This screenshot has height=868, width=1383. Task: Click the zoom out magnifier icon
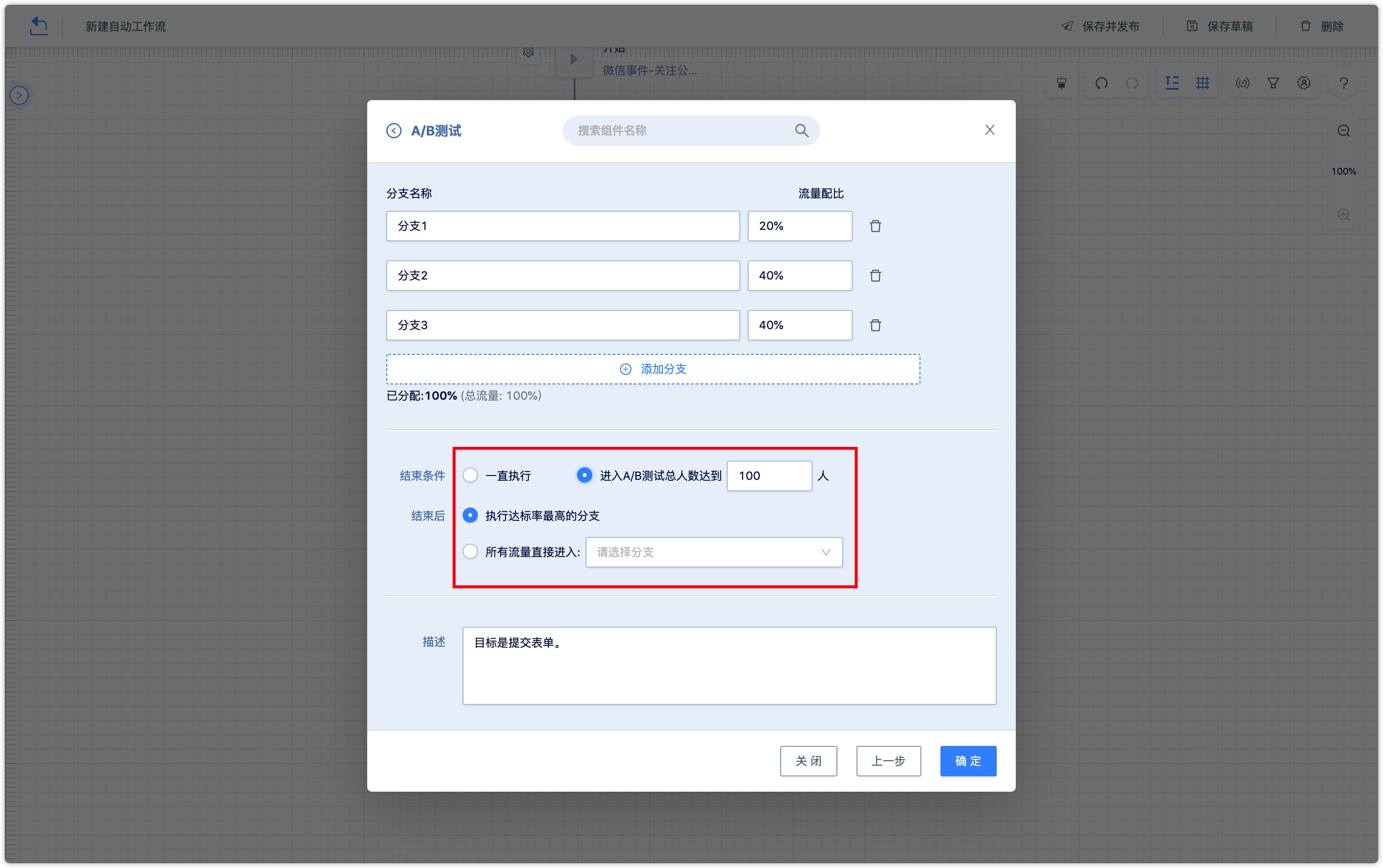click(x=1343, y=132)
